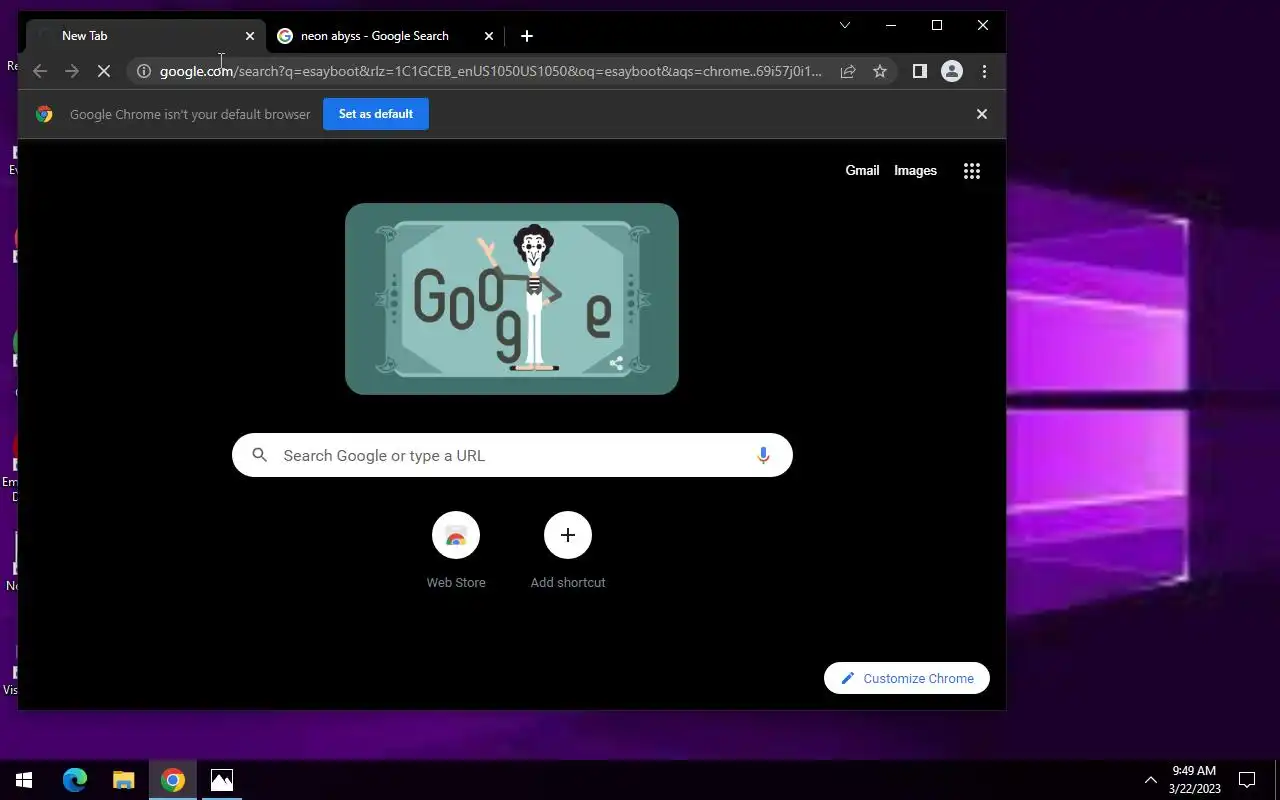Screen dimensions: 1280x800
Task: Open the Windows Start menu
Action: pyautogui.click(x=24, y=780)
